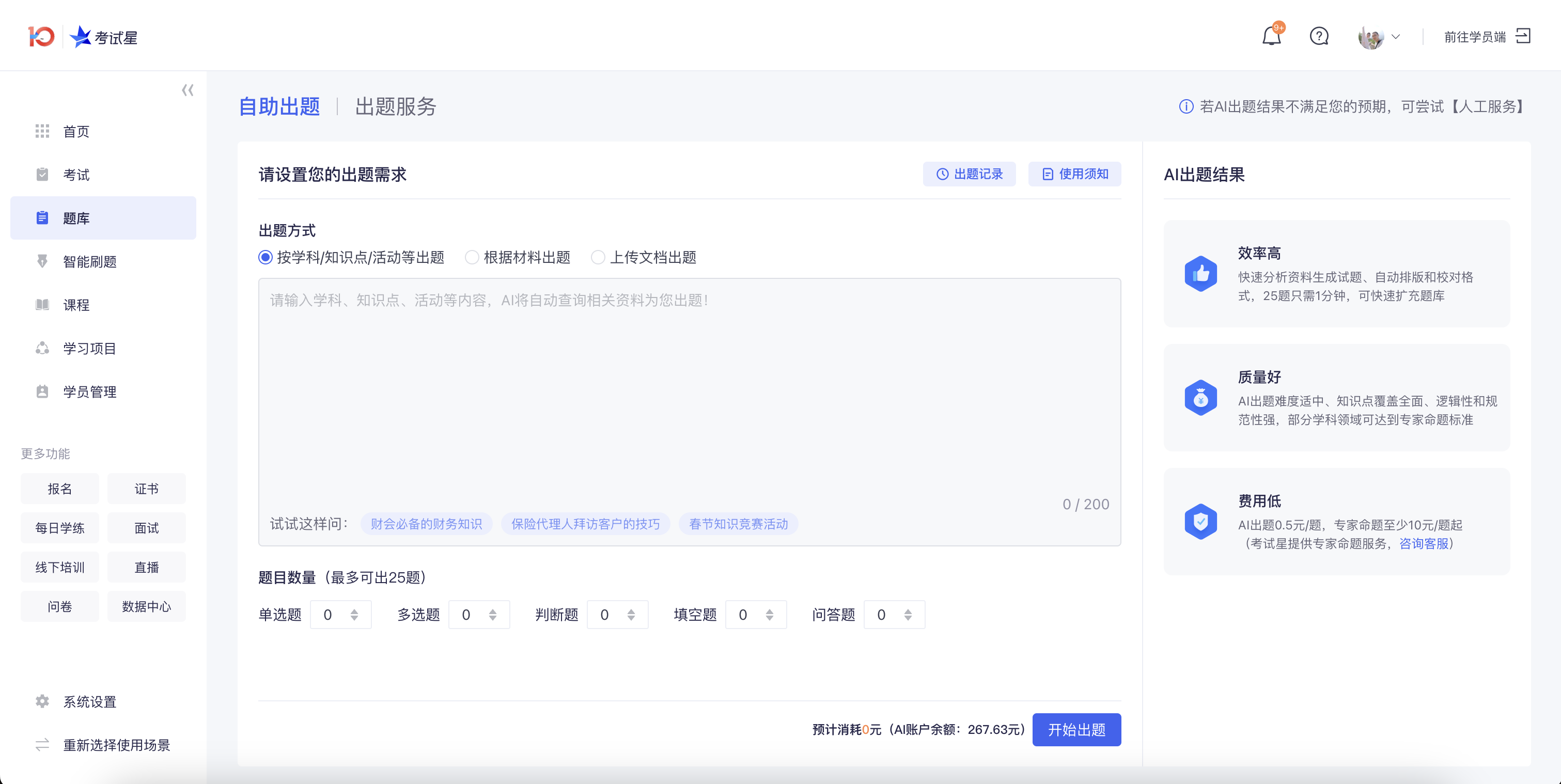
Task: Click the topic input text area
Action: (689, 412)
